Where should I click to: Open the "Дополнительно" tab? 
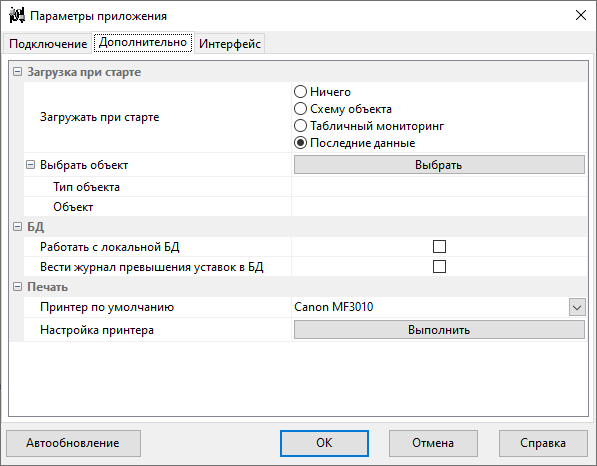[143, 42]
